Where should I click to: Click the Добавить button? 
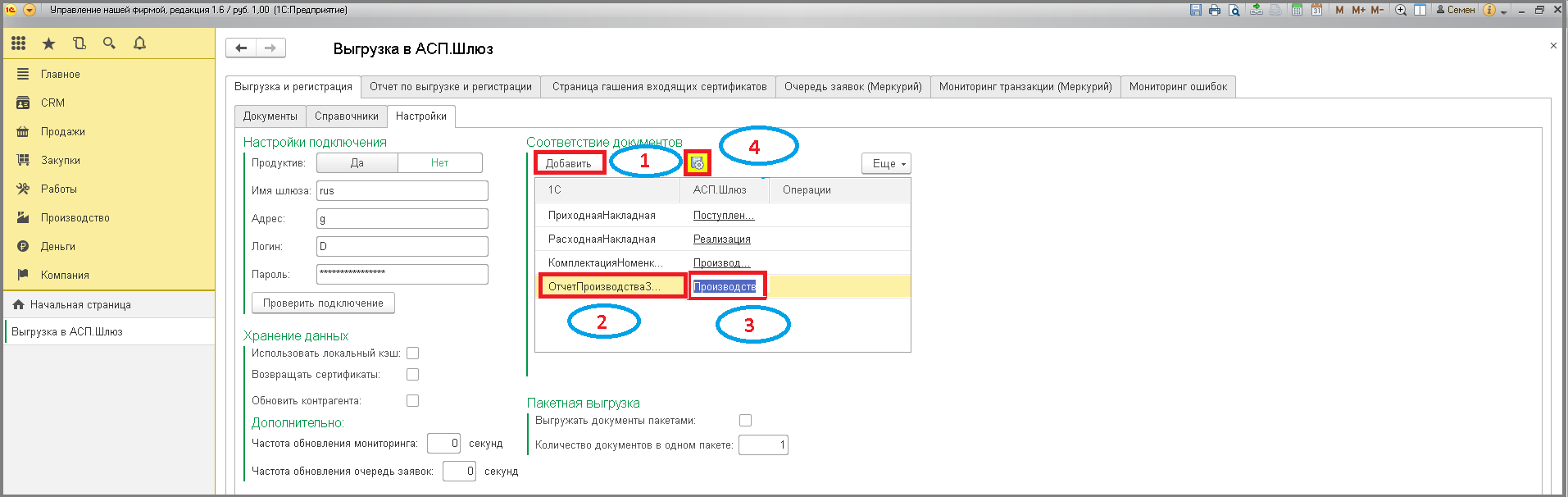[x=569, y=163]
